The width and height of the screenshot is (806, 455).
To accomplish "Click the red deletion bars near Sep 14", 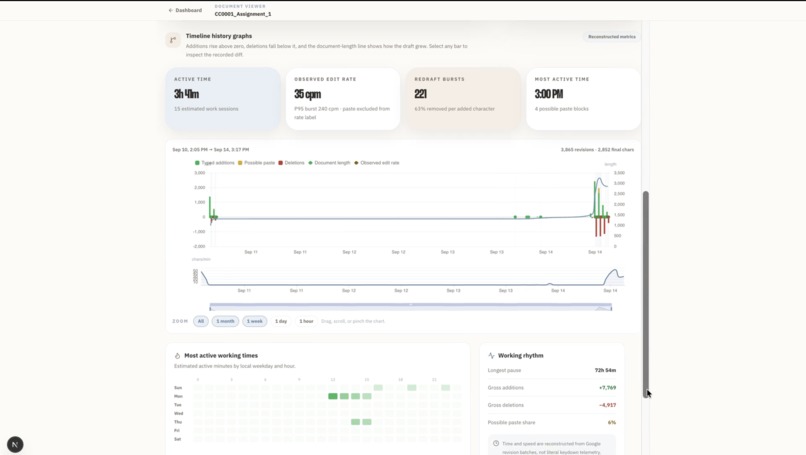I will 601,226.
